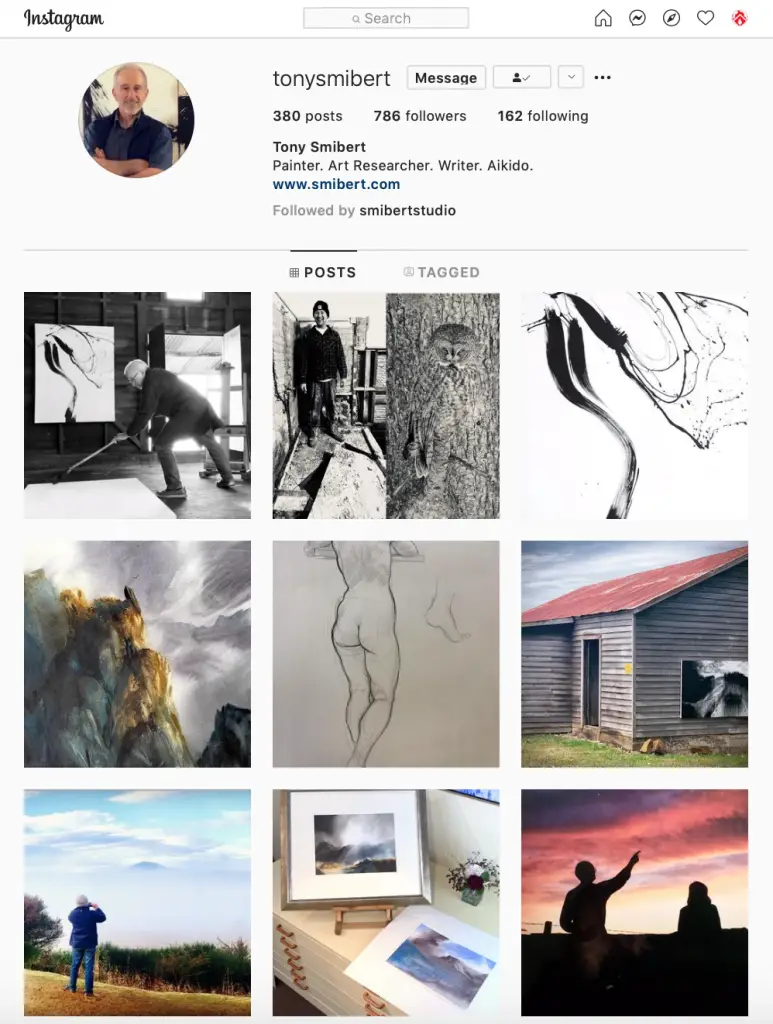Open the activity heart icon
Image resolution: width=773 pixels, height=1024 pixels.
705,18
